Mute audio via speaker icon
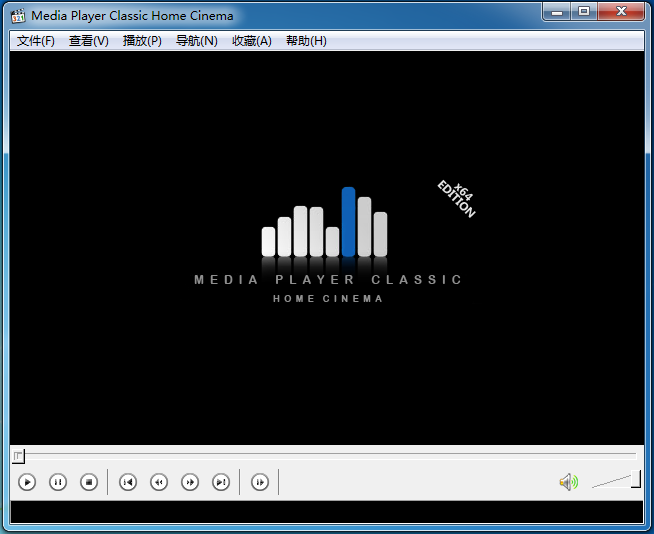 click(568, 482)
